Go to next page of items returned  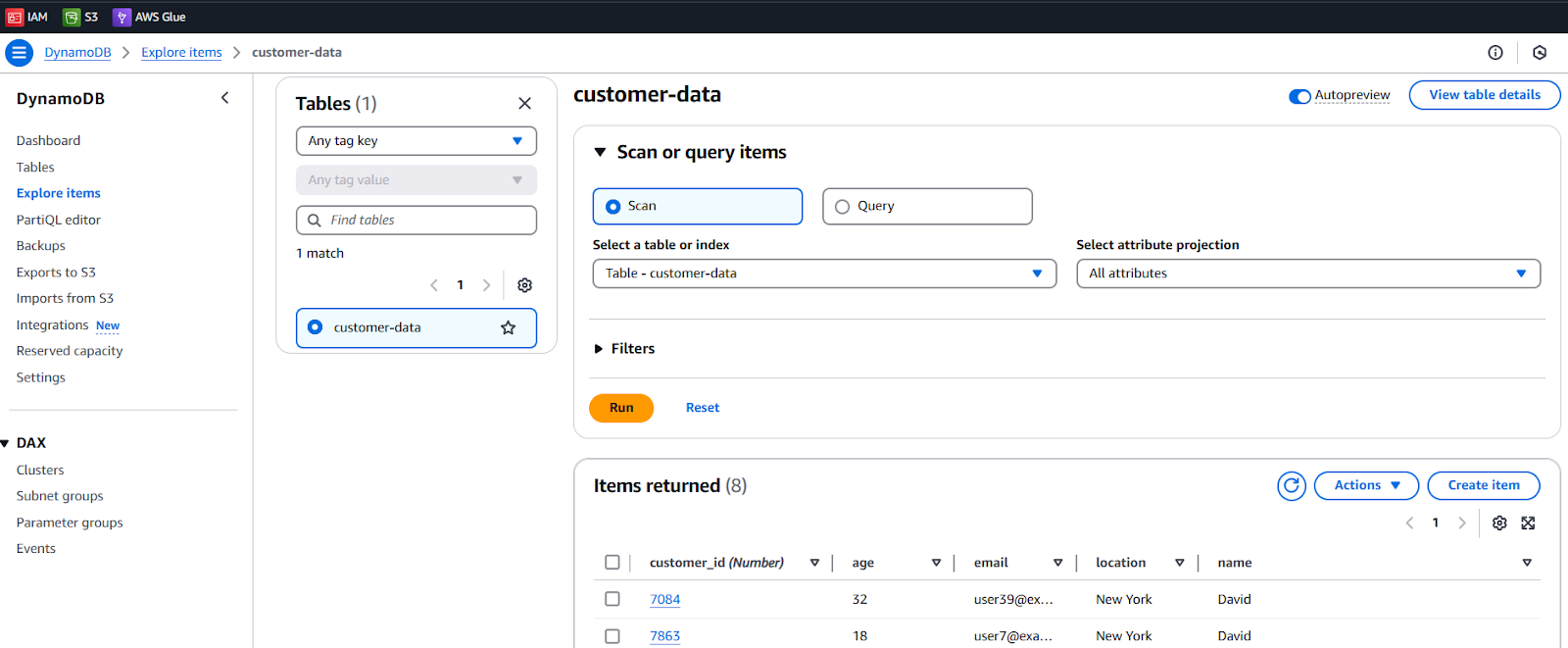(x=1462, y=523)
